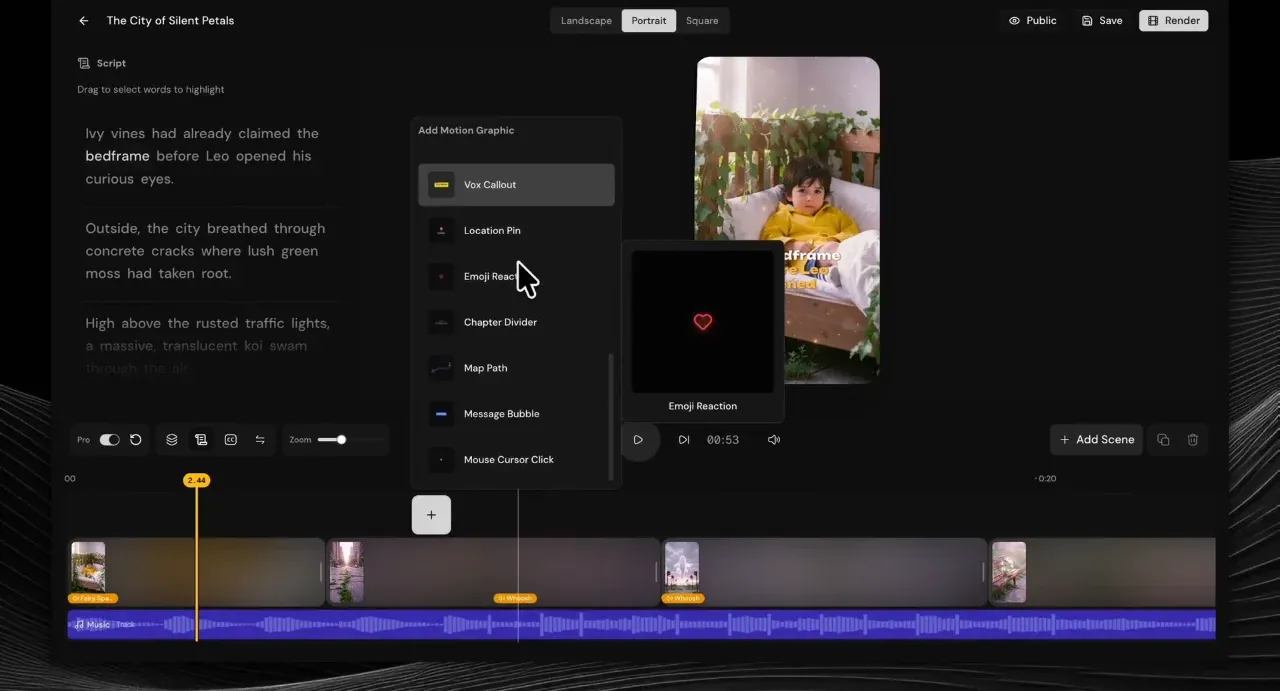Pick the Message Bubble motion graphic

coord(516,414)
